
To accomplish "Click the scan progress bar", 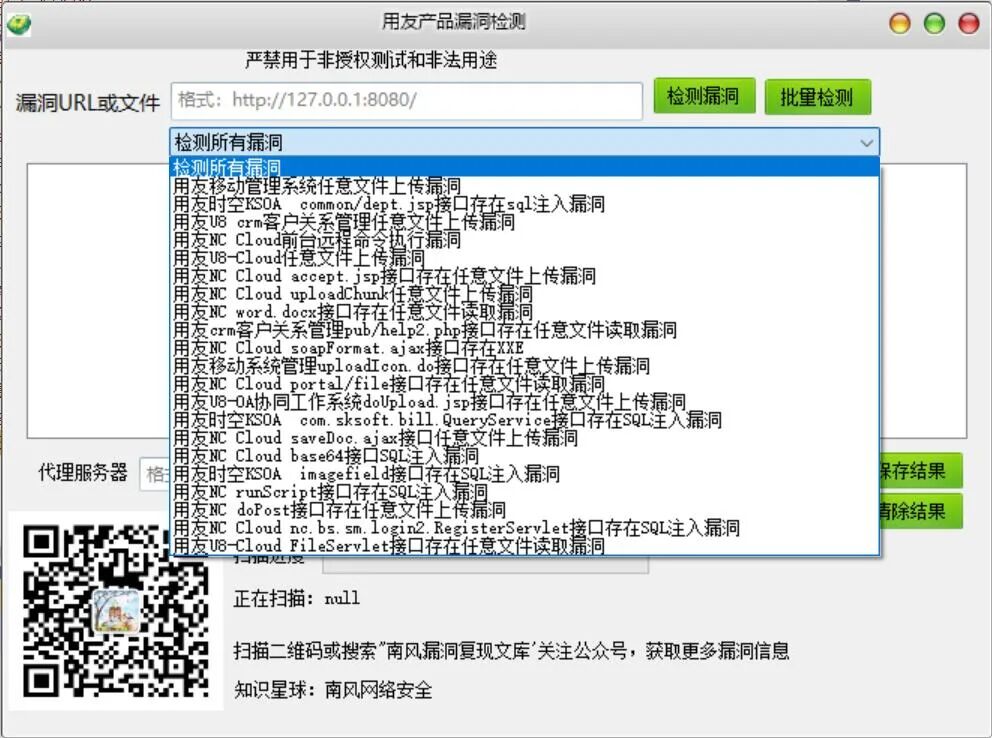I will pyautogui.click(x=485, y=564).
